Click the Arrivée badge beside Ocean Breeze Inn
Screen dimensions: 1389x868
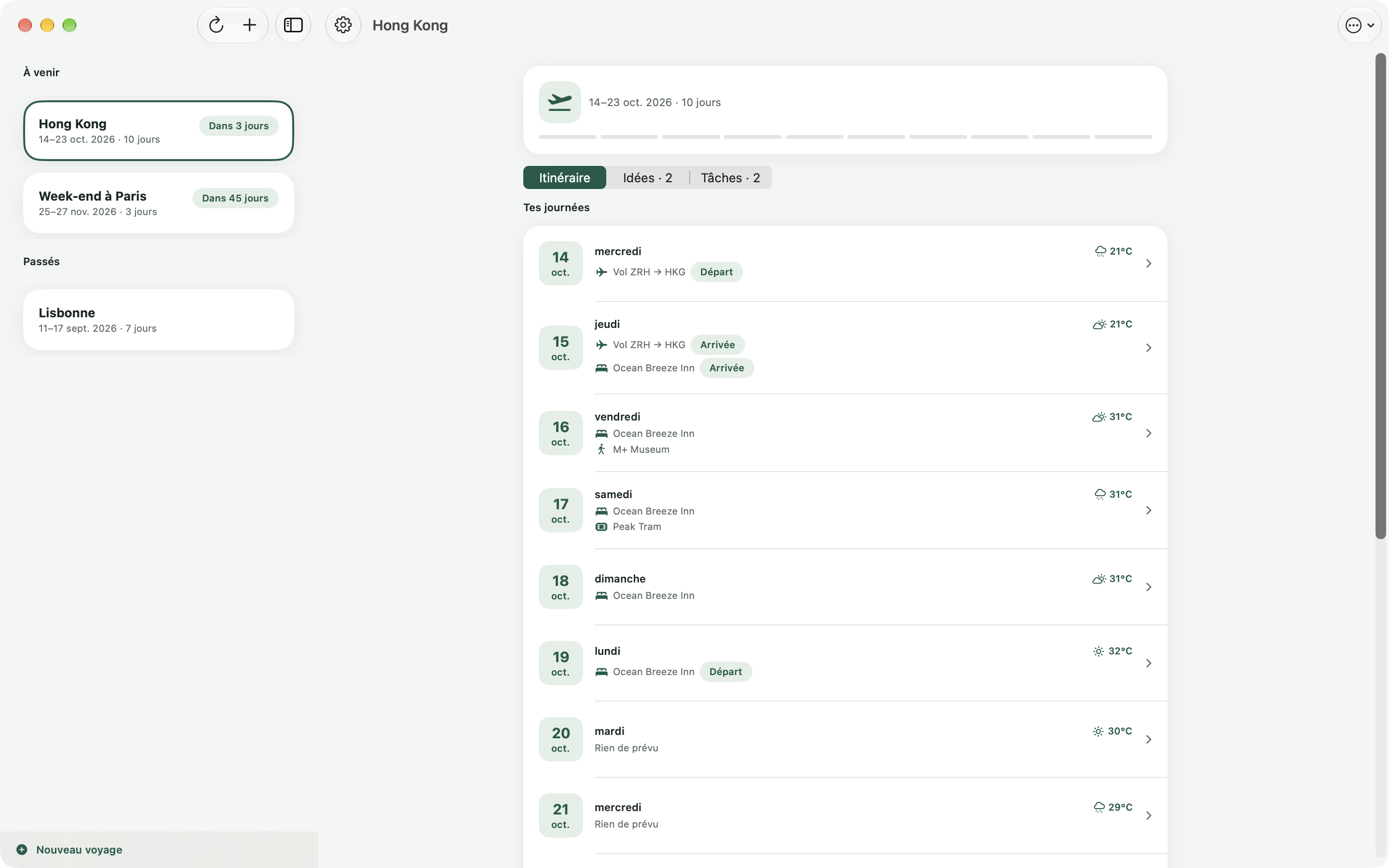pyautogui.click(x=727, y=368)
